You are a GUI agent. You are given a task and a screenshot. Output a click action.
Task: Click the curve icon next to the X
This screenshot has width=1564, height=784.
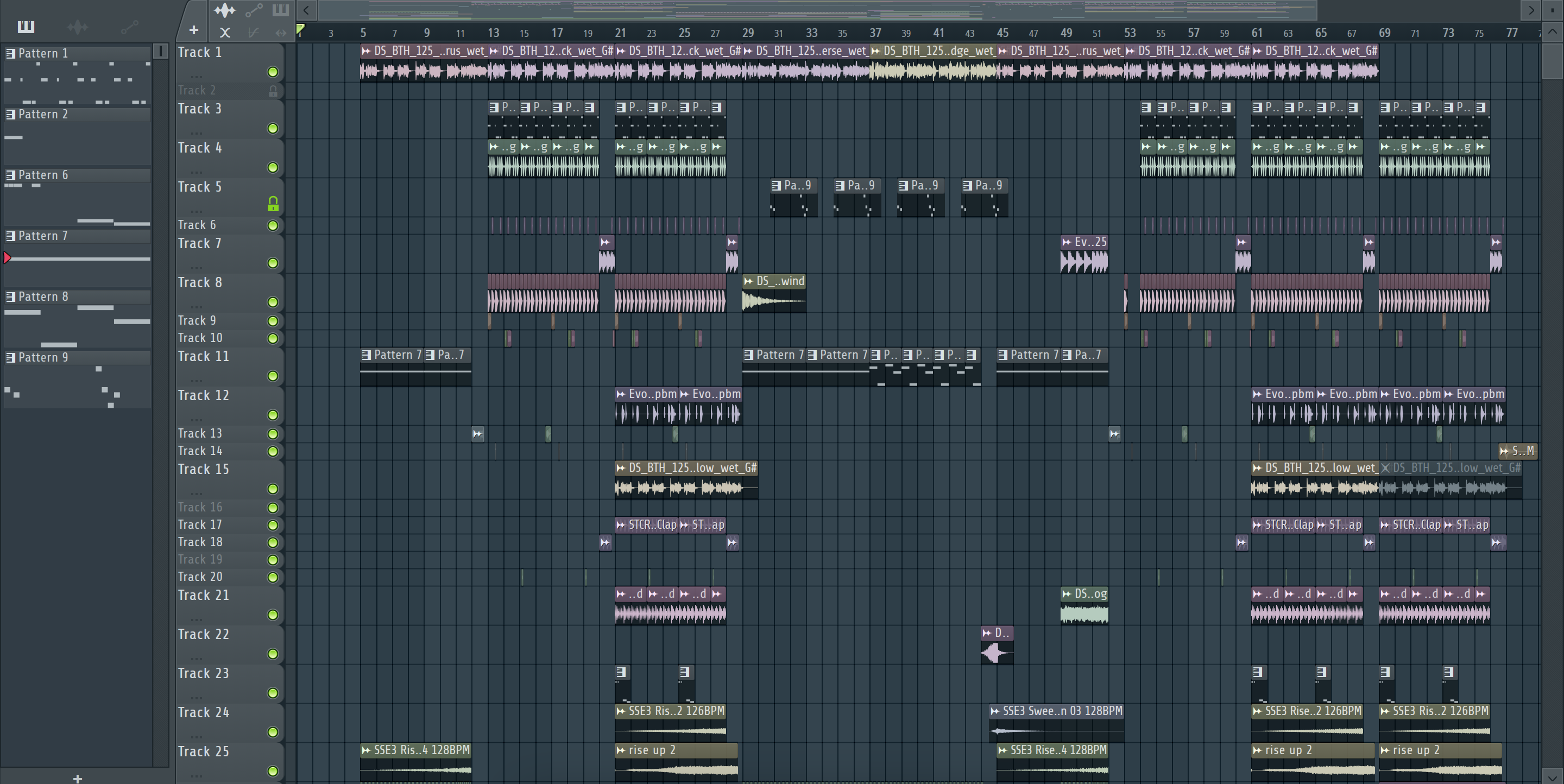tap(253, 33)
